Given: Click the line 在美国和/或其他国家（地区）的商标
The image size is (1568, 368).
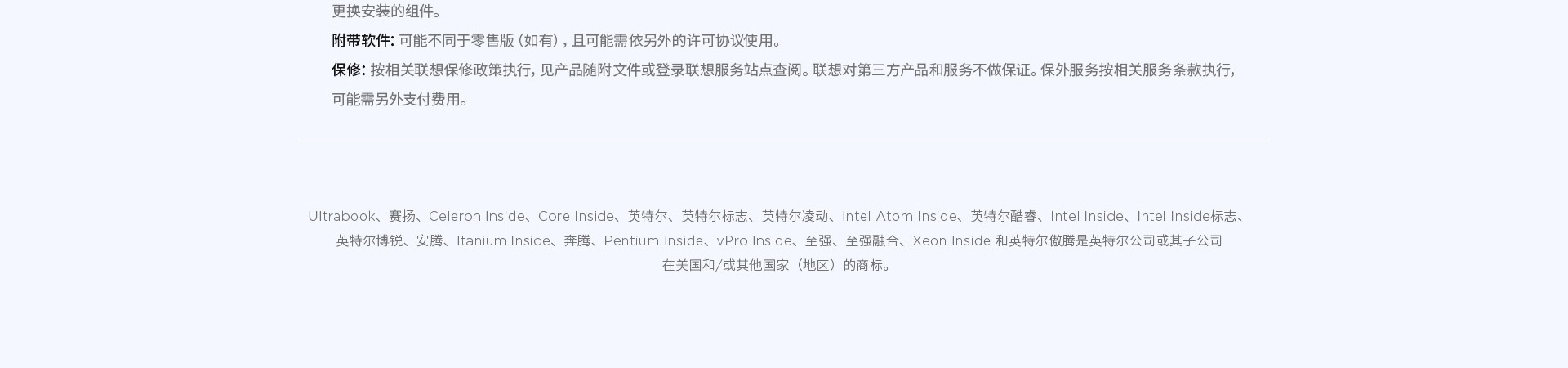Looking at the screenshot, I should point(776,266).
